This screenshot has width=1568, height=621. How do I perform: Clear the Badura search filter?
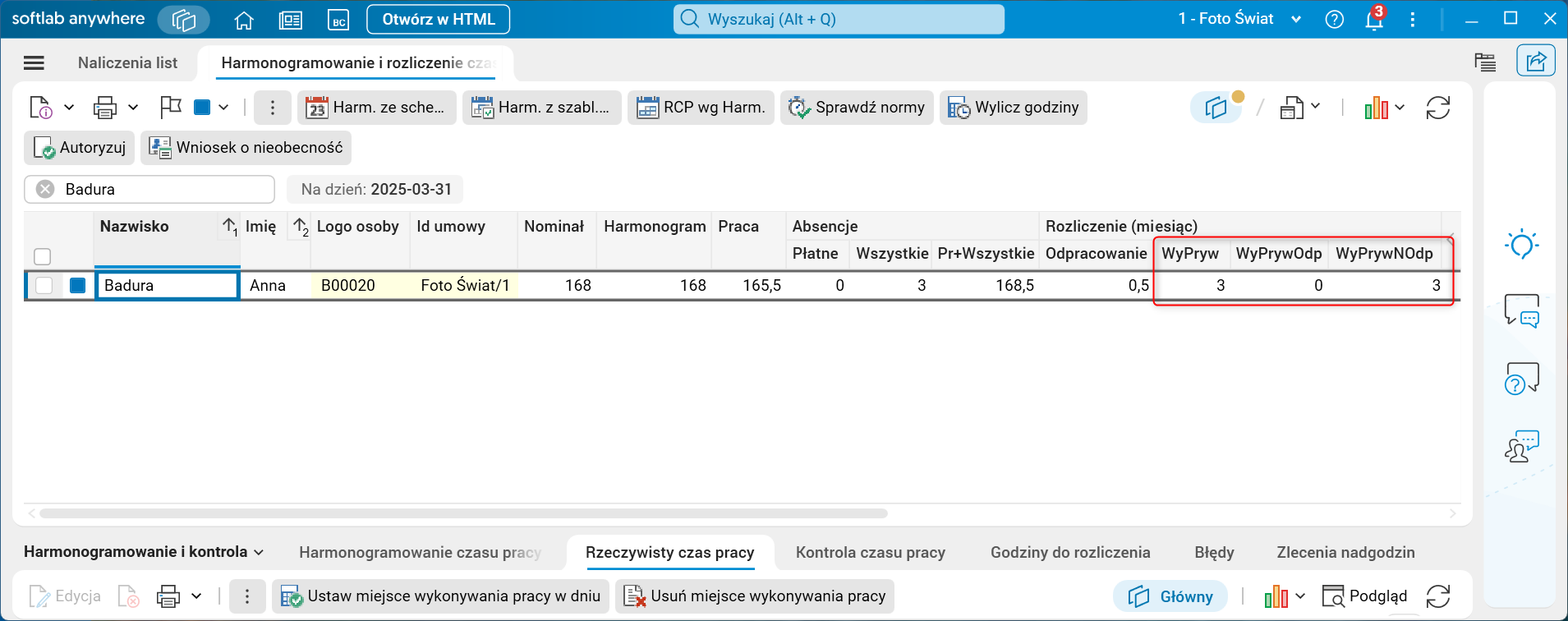tap(46, 189)
